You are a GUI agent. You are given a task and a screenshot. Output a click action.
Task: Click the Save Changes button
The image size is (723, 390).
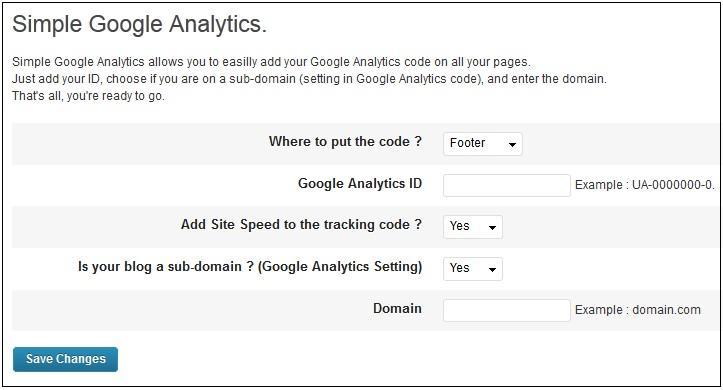[65, 359]
